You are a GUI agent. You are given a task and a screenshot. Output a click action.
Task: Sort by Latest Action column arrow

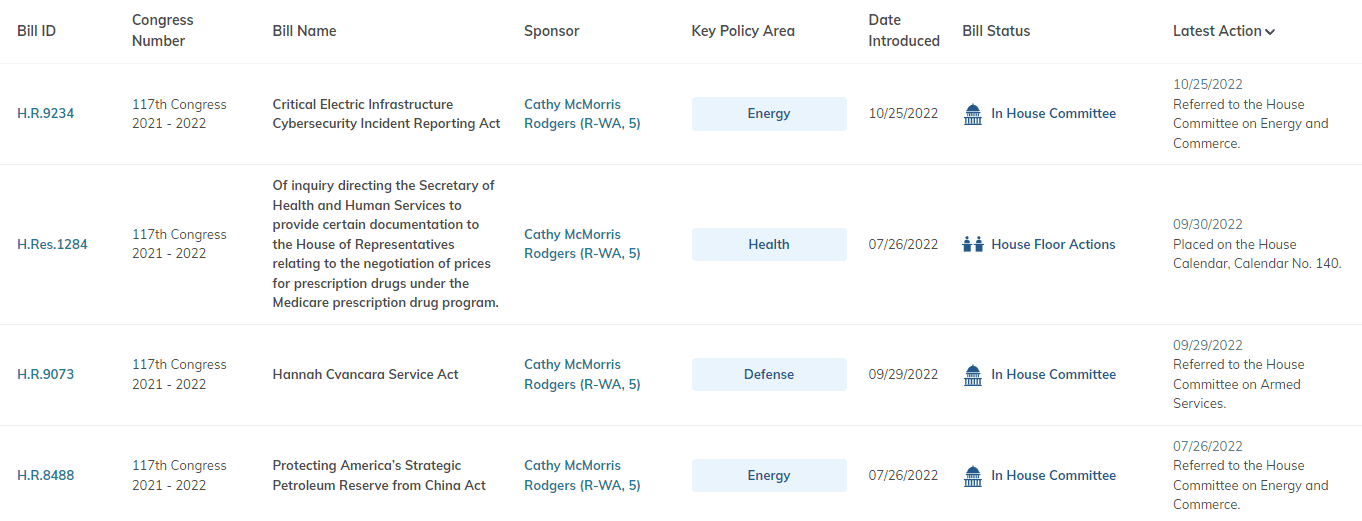pos(1270,32)
